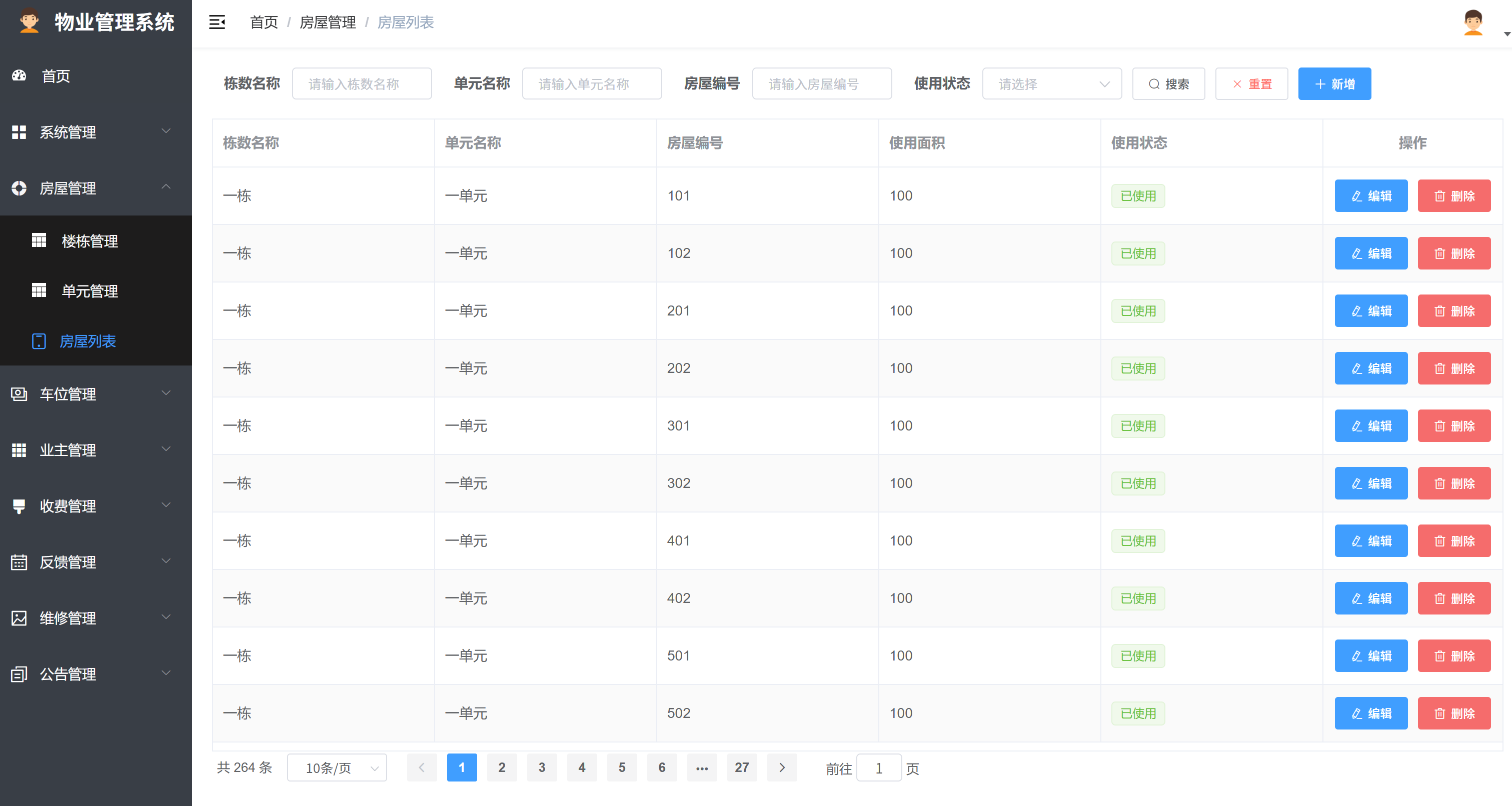
Task: Expand 车位管理 menu chevron
Action: point(166,392)
